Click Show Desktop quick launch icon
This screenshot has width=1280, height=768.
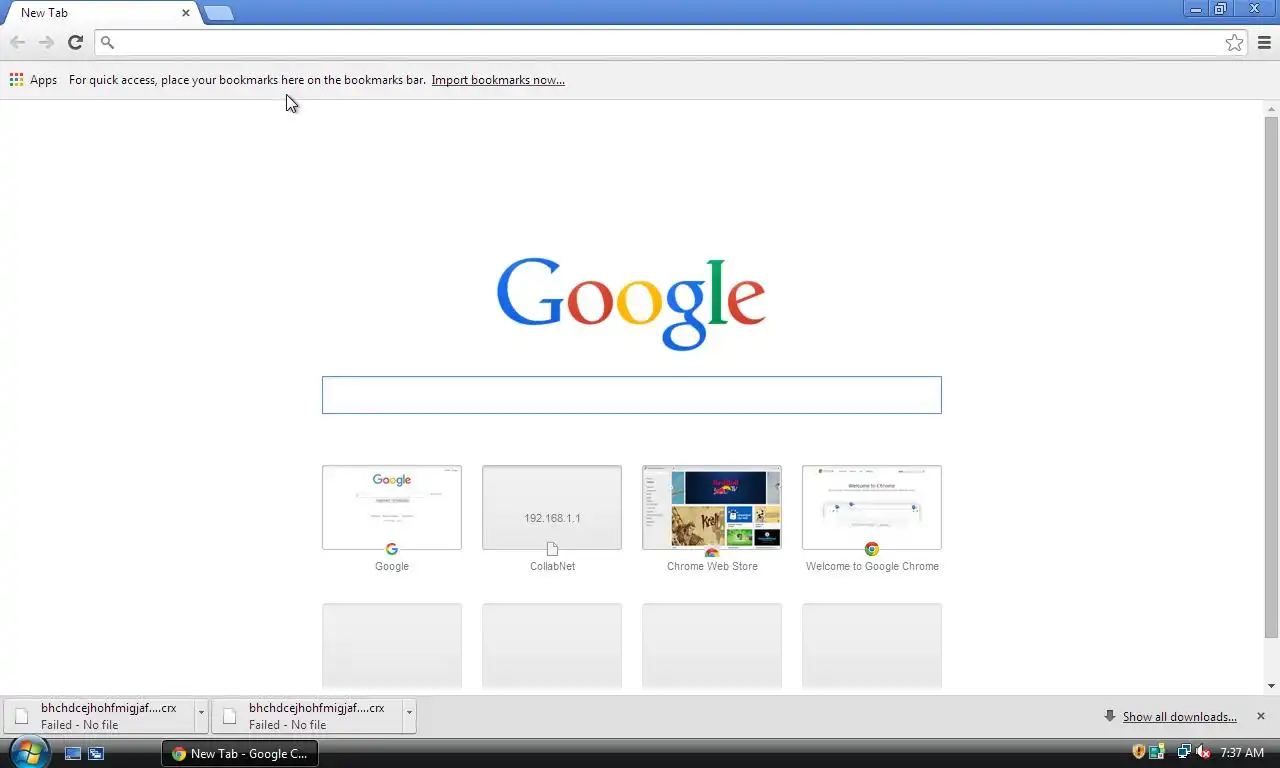(x=73, y=753)
